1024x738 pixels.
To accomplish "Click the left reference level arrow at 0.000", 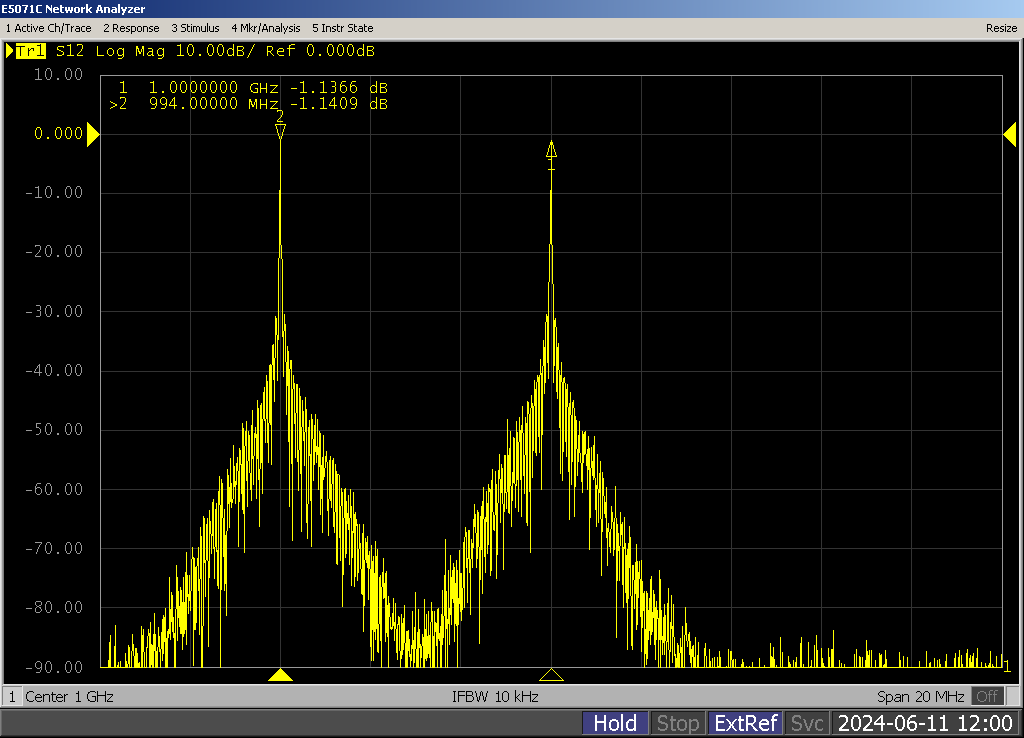I will click(93, 134).
